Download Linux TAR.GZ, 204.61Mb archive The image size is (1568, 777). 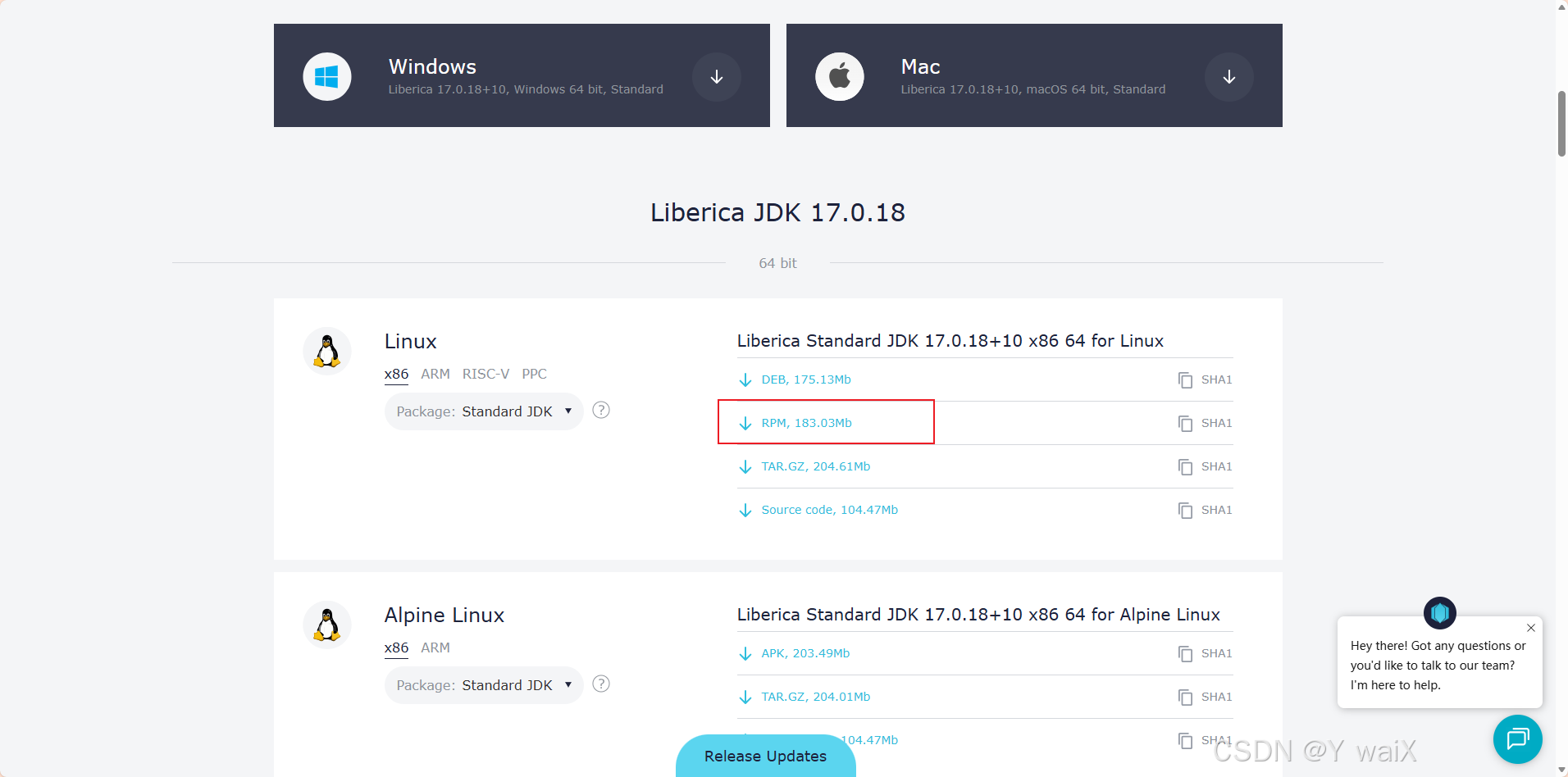[x=805, y=466]
